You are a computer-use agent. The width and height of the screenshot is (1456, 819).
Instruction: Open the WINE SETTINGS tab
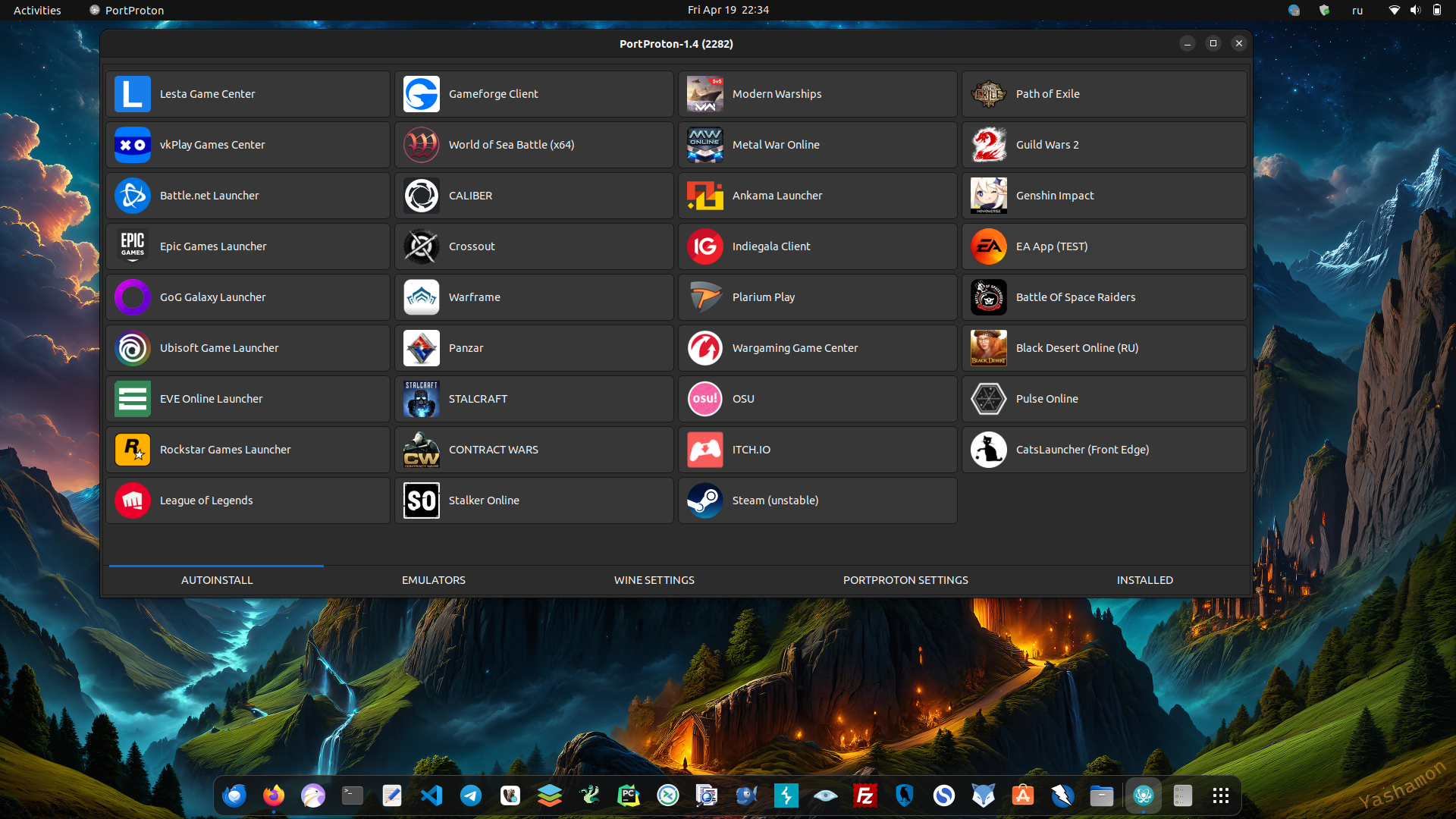pyautogui.click(x=654, y=580)
